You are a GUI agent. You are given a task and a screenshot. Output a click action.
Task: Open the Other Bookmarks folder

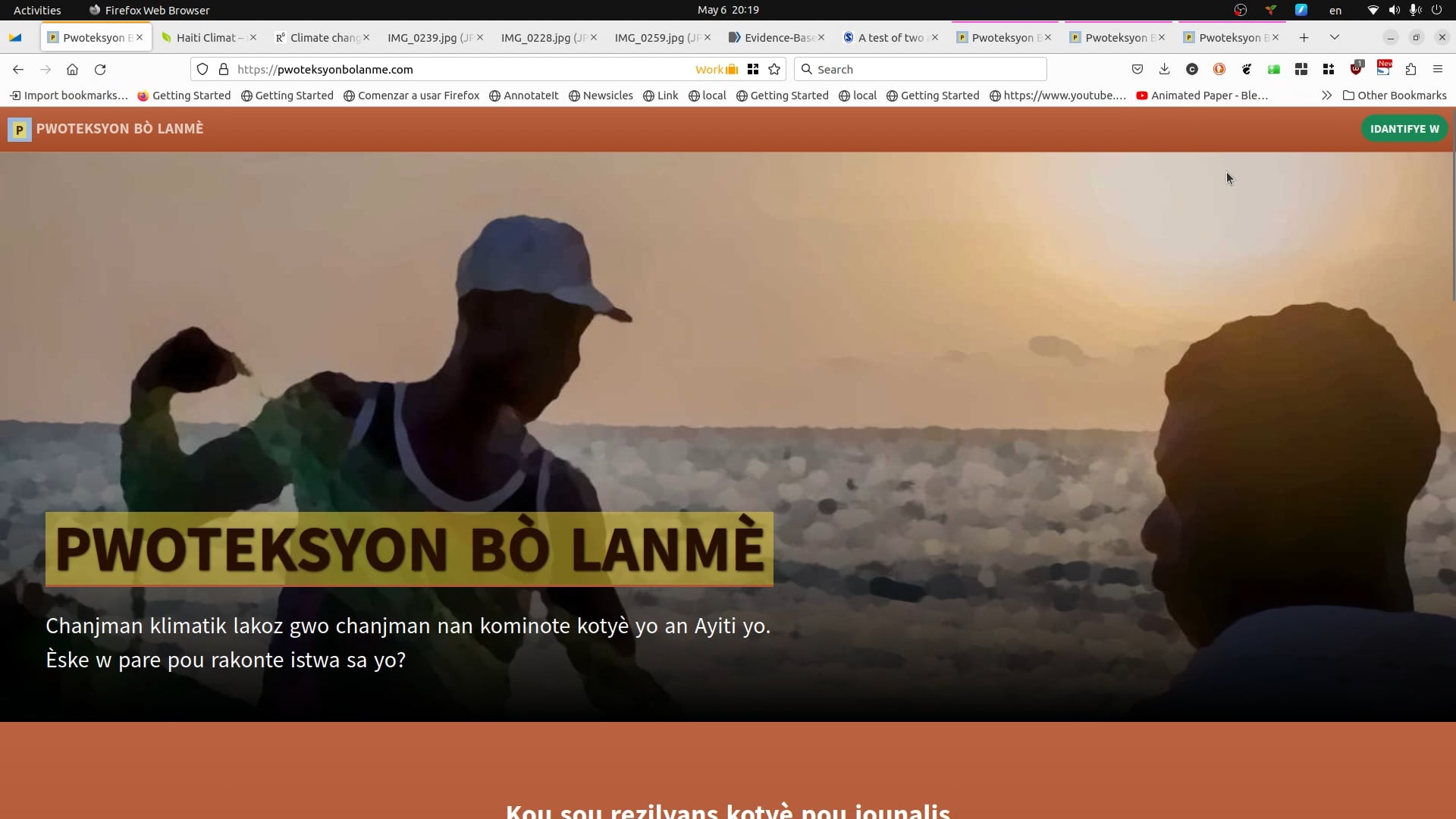tap(1394, 96)
